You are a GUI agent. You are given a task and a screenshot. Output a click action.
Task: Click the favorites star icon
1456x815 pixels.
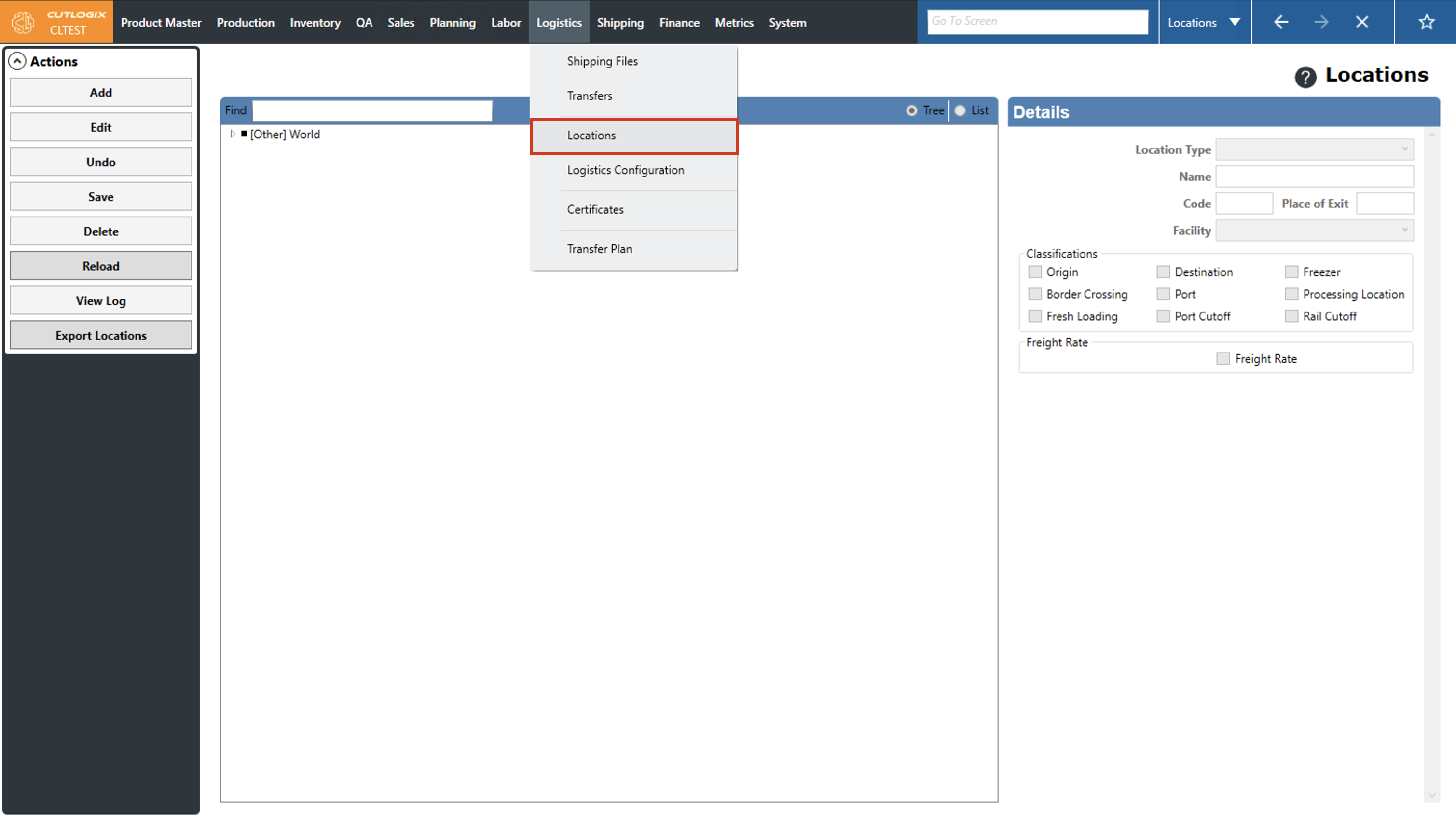(1426, 22)
